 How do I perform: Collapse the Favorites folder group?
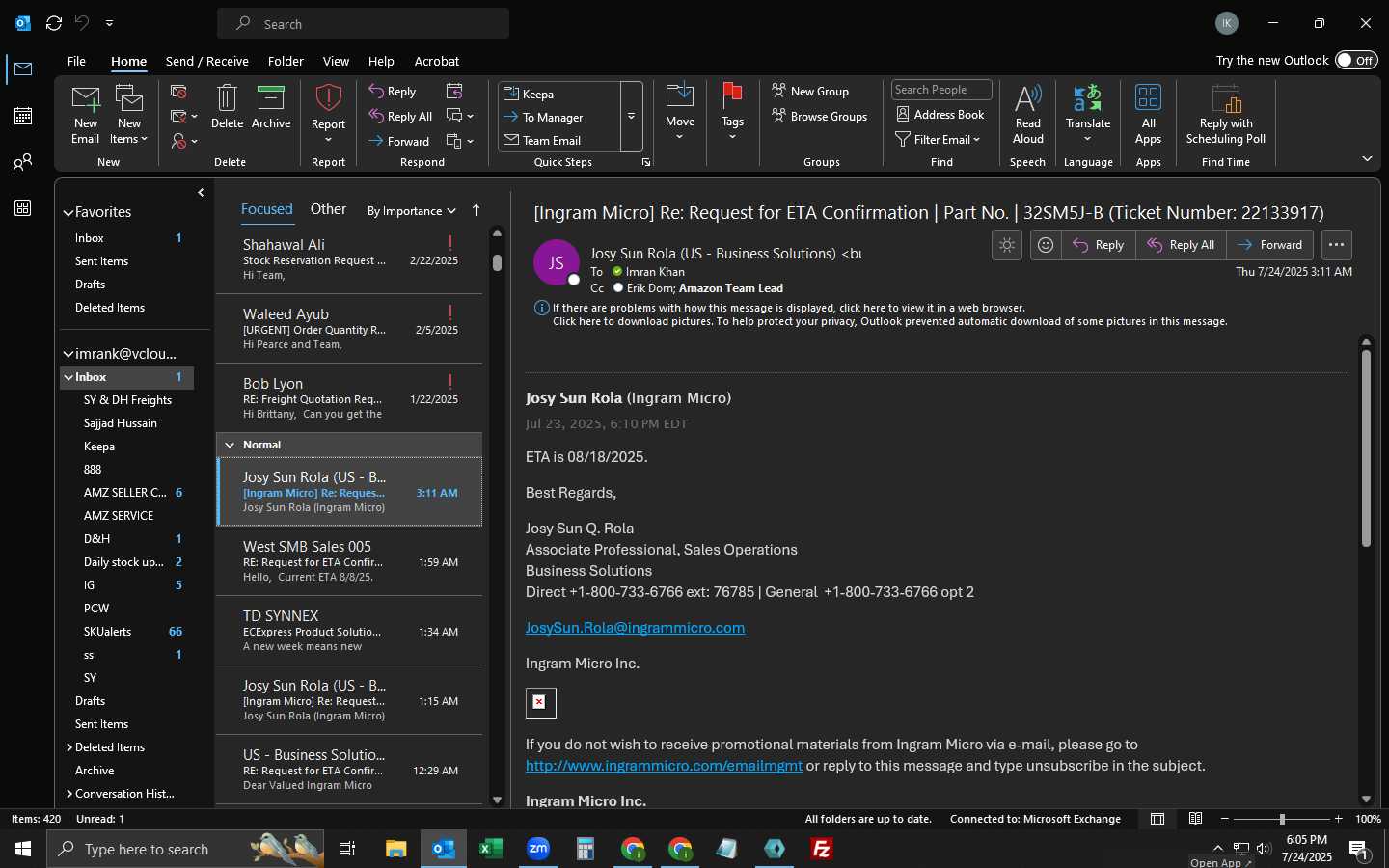point(68,213)
